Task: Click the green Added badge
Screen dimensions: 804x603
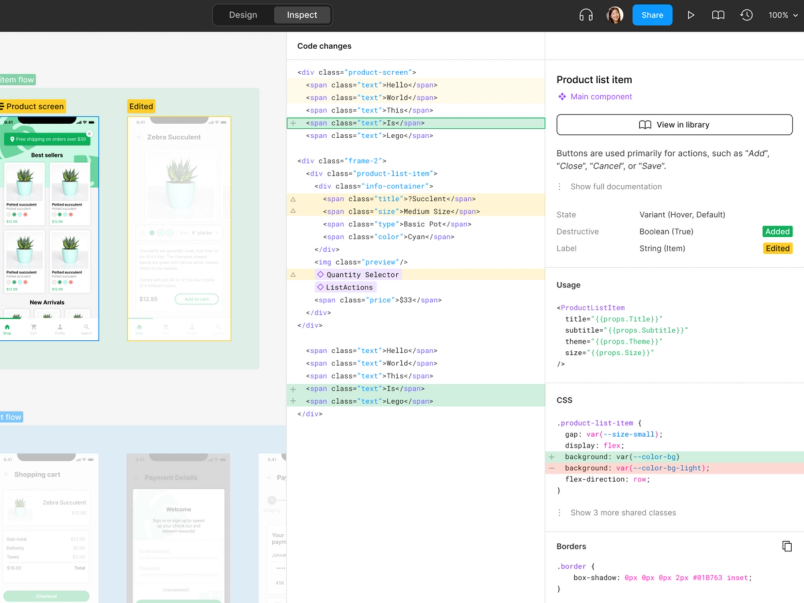Action: point(777,231)
